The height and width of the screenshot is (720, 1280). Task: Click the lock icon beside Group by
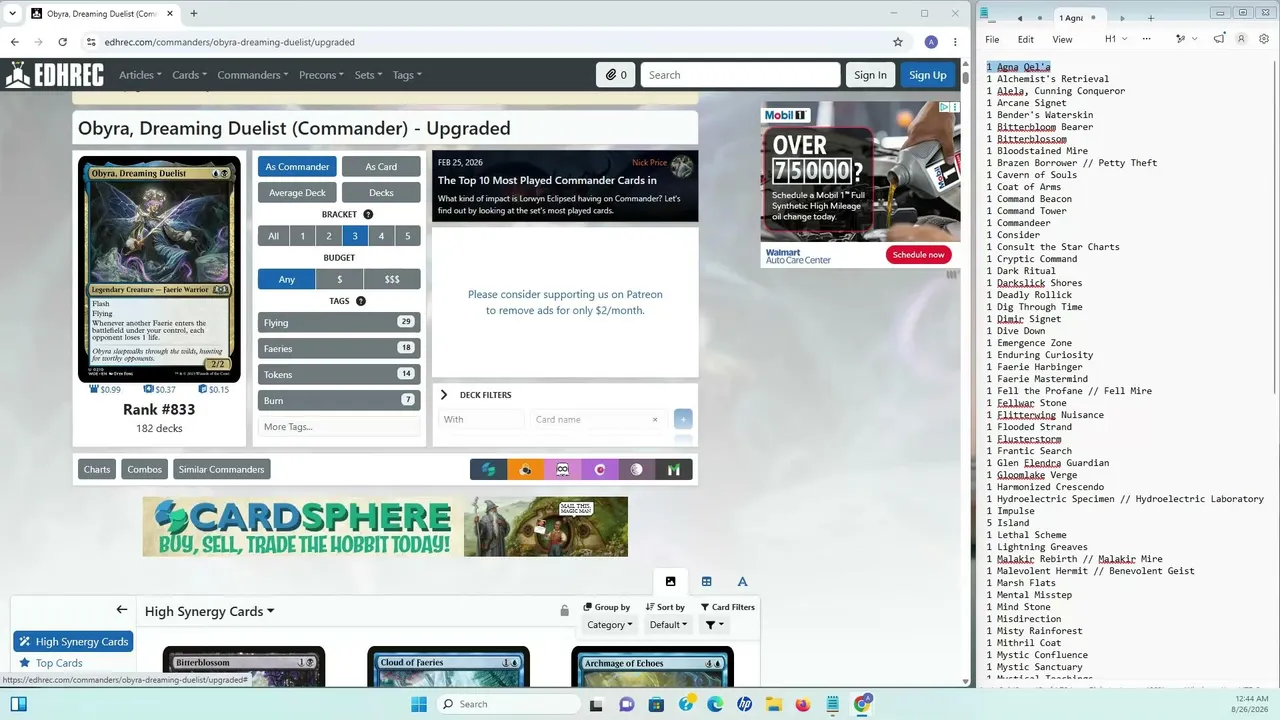[565, 610]
